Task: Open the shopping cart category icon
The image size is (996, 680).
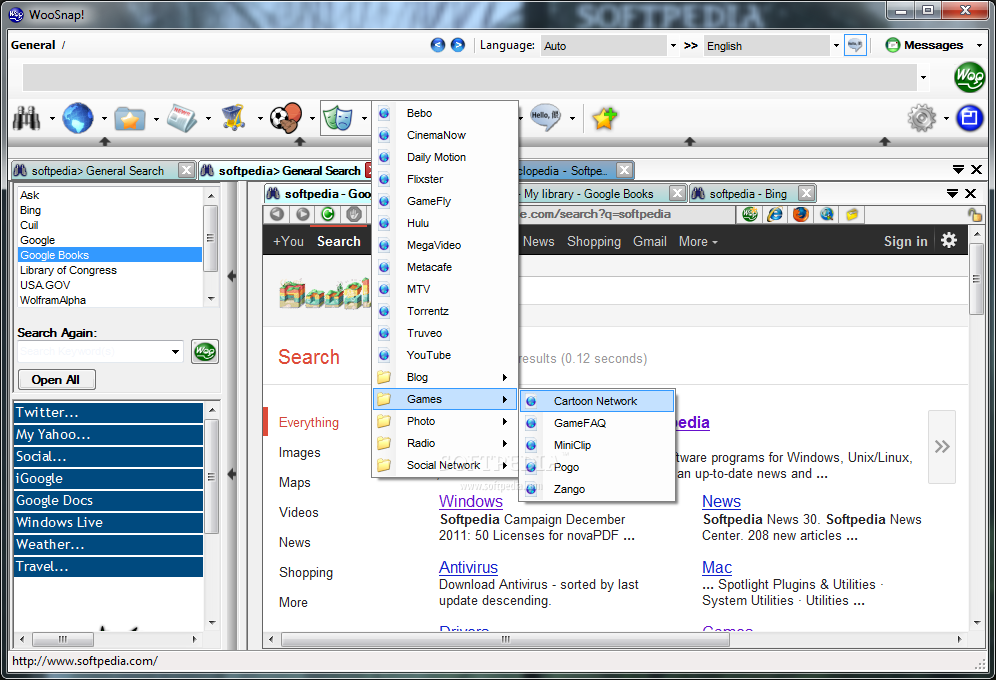Action: coord(234,118)
